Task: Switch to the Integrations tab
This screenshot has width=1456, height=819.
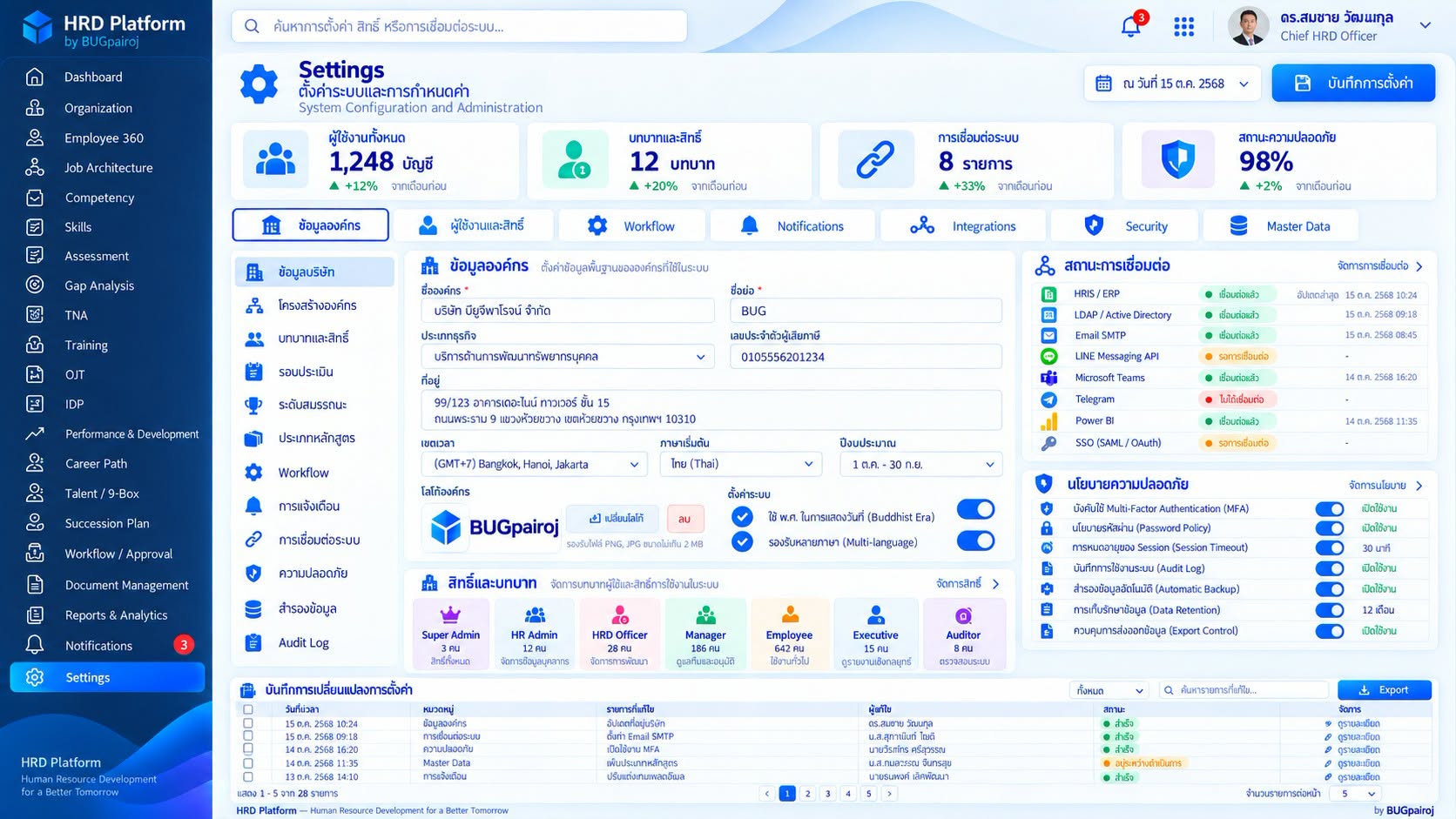Action: [x=962, y=225]
